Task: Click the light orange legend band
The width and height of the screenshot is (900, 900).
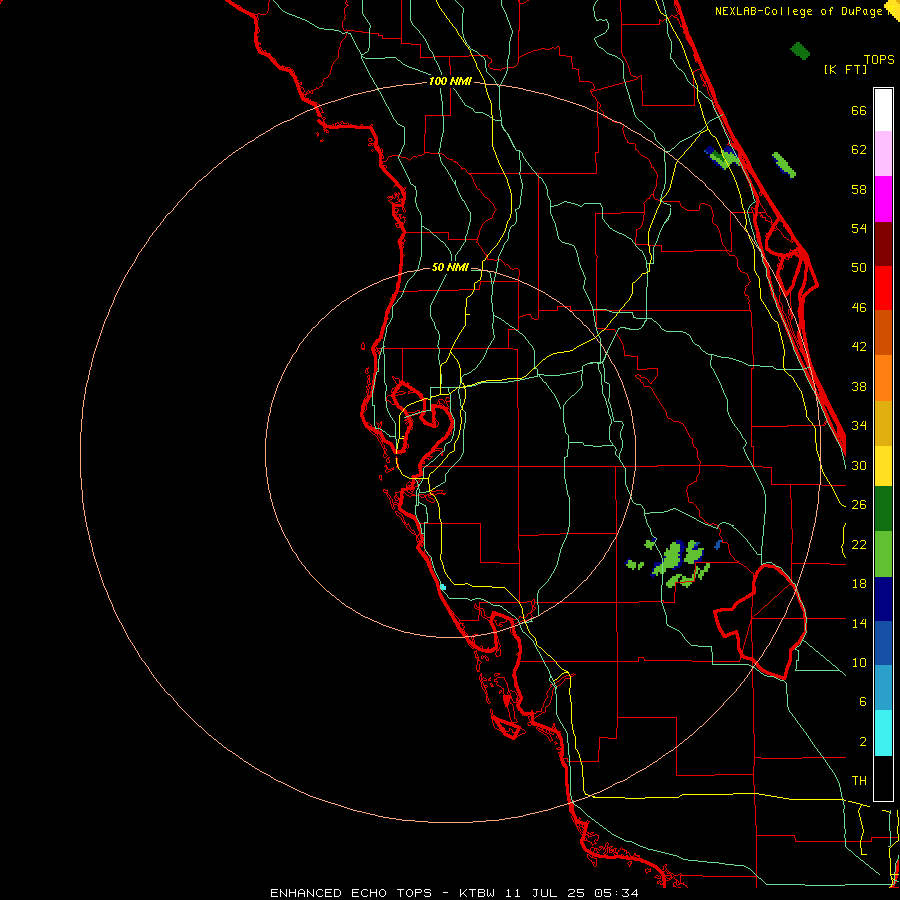Action: (883, 378)
